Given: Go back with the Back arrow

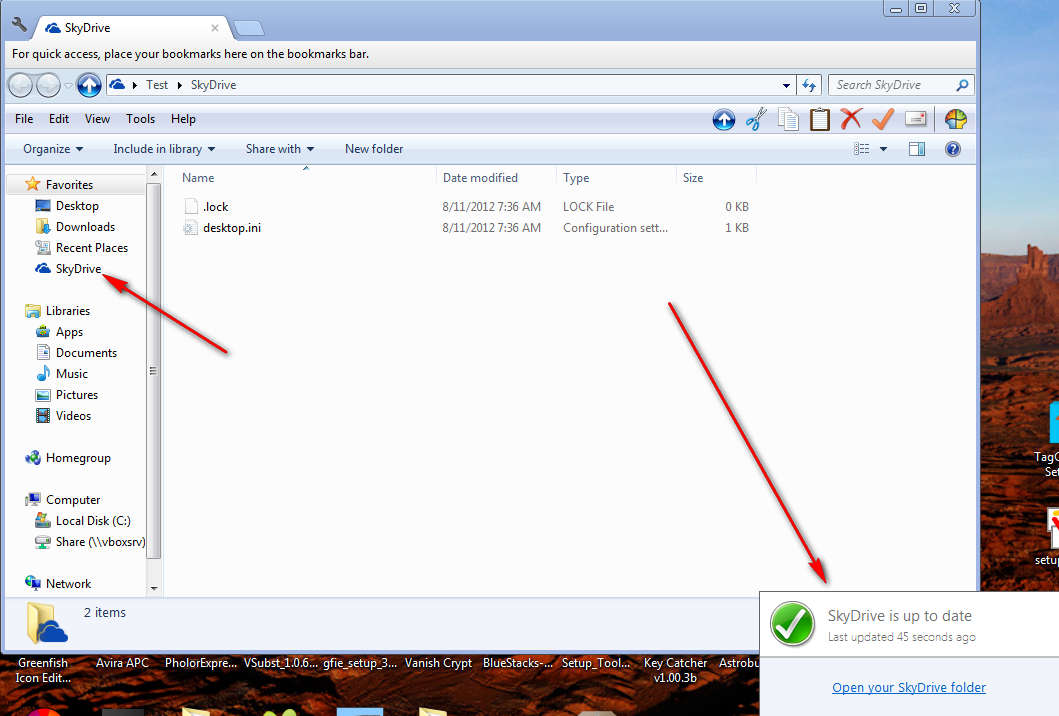Looking at the screenshot, I should point(20,85).
